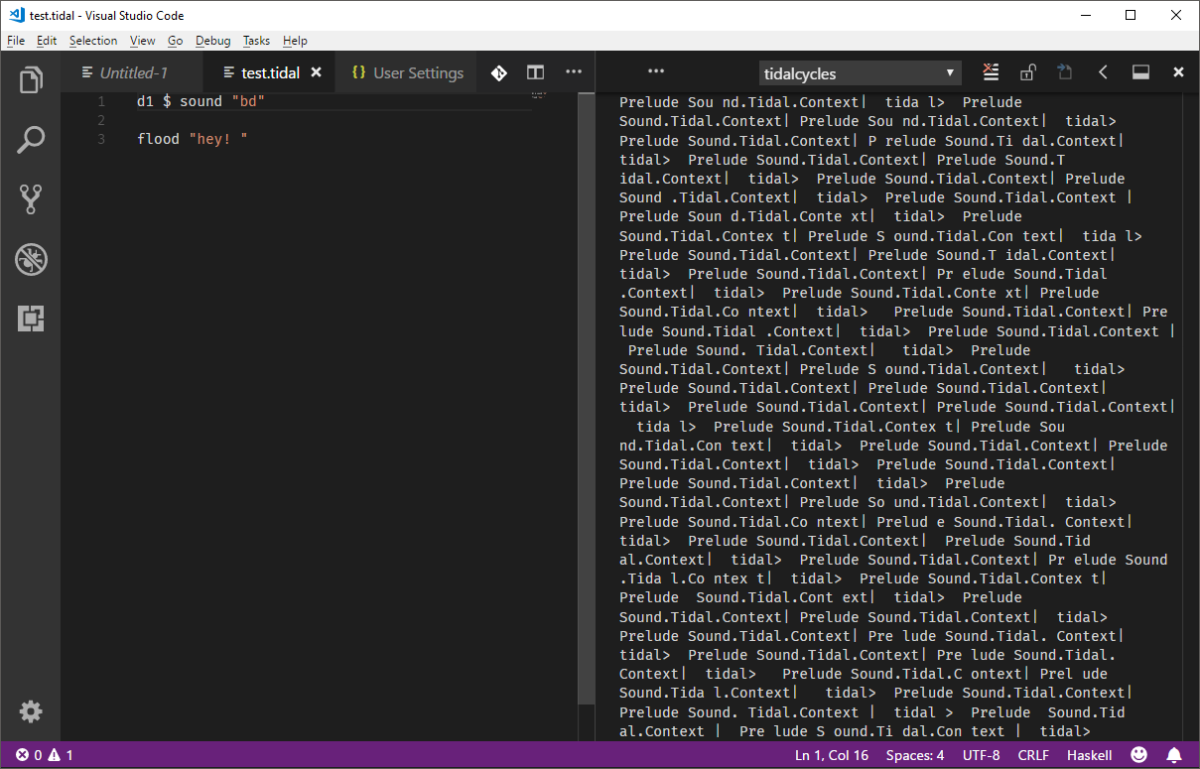Image resolution: width=1200 pixels, height=769 pixels.
Task: Close the test.tidal tab
Action: point(317,73)
